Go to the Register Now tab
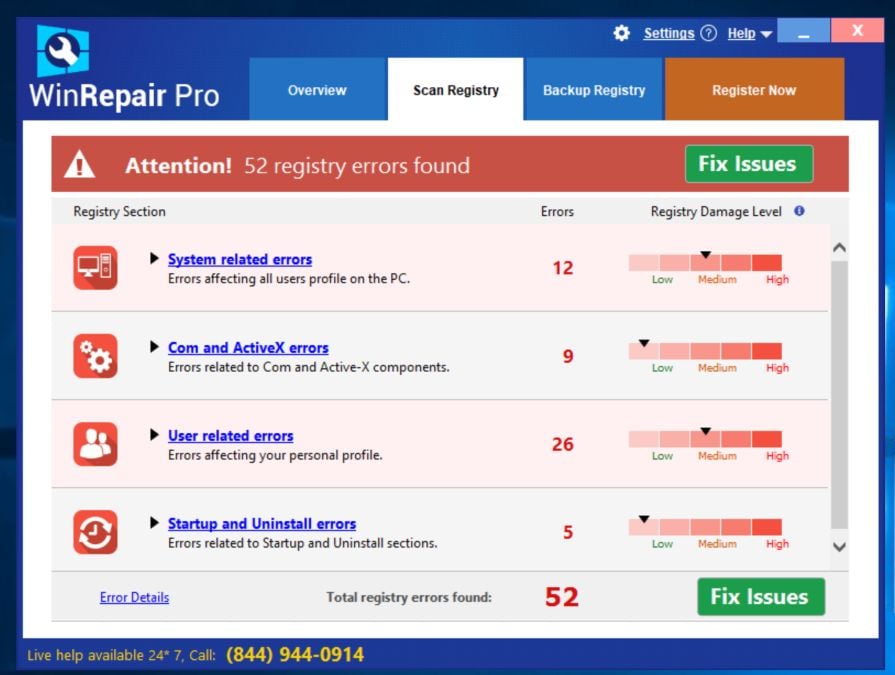895x675 pixels. tap(754, 89)
